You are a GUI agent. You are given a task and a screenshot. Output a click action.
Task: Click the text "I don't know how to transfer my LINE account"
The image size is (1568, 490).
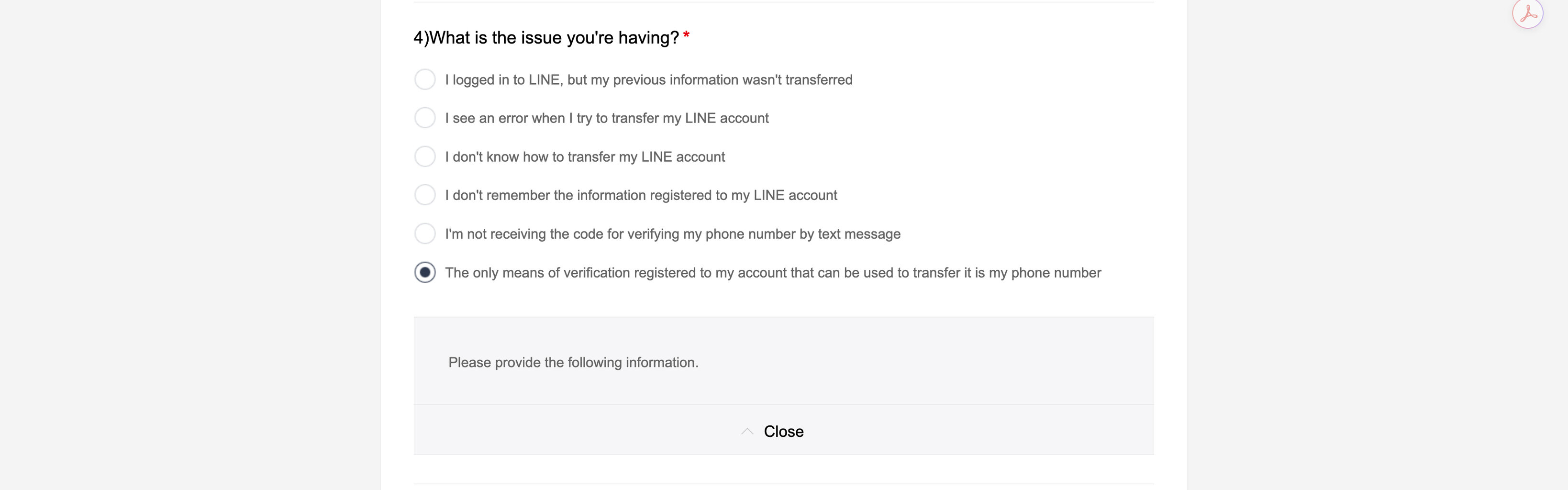coord(585,157)
